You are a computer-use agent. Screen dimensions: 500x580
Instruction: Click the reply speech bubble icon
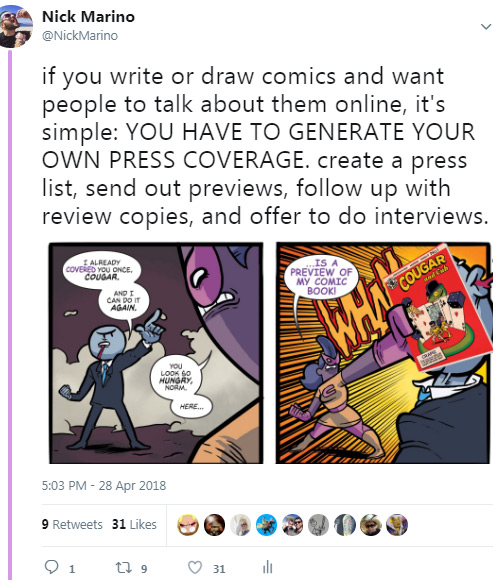pyautogui.click(x=51, y=567)
